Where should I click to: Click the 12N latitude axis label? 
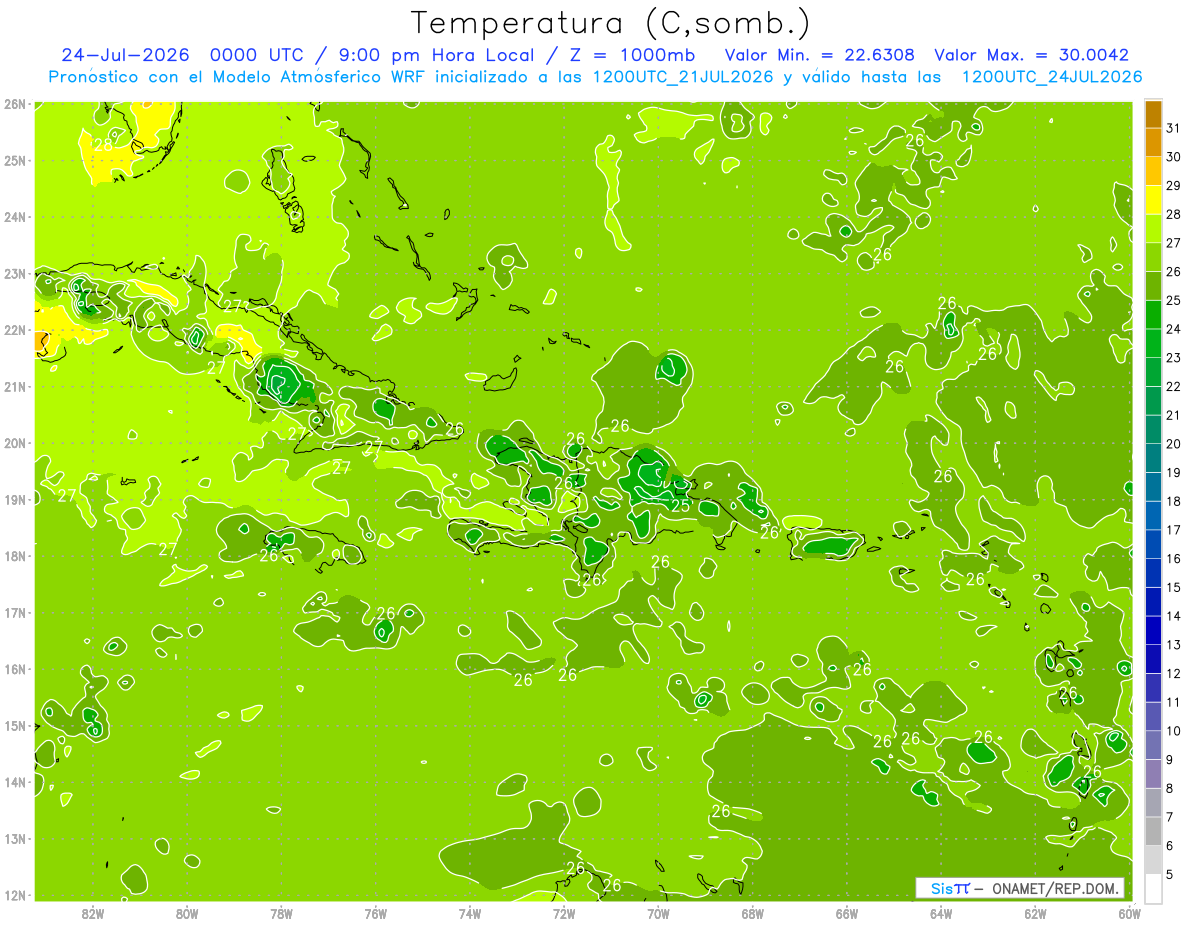15,895
